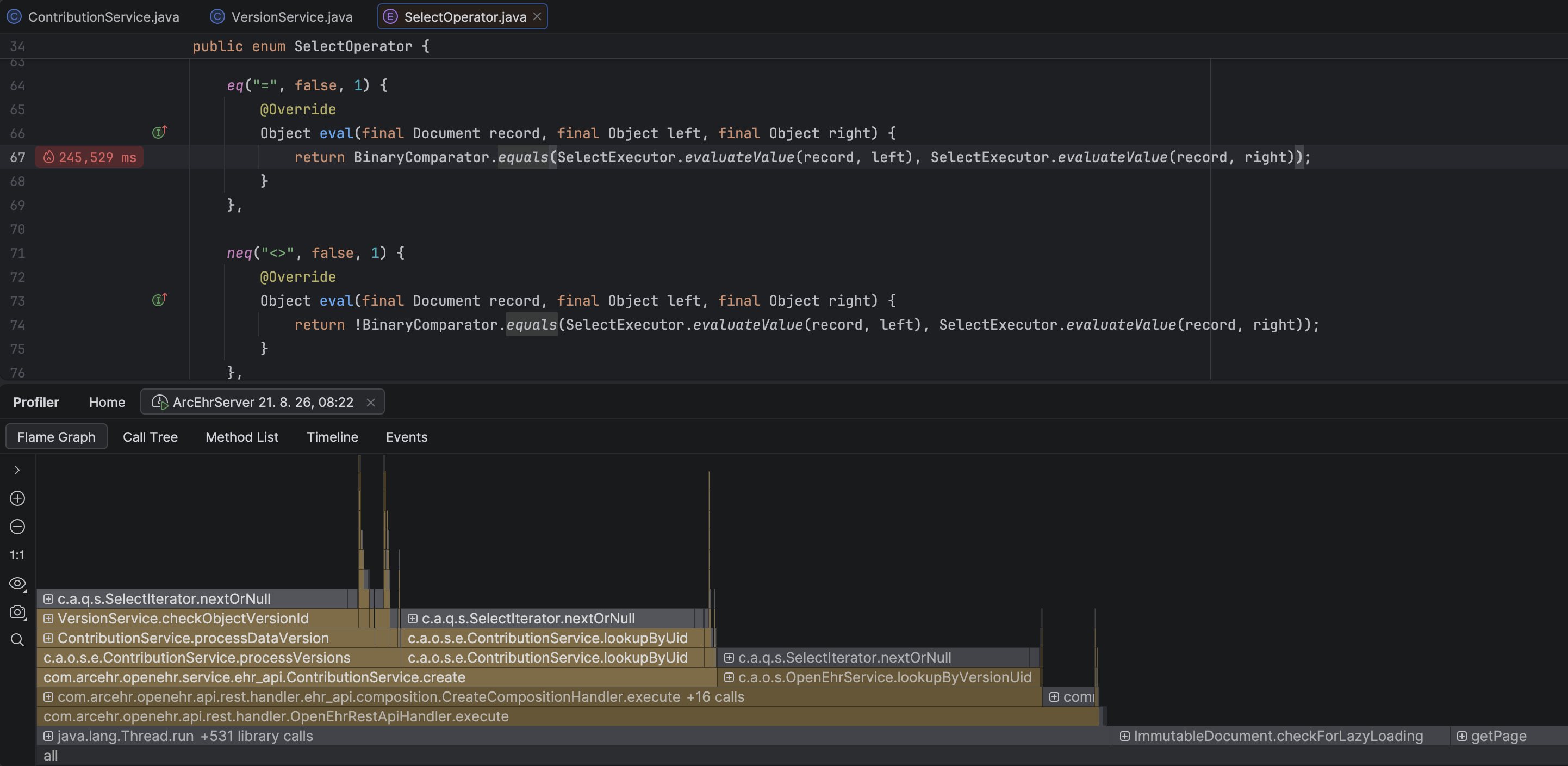This screenshot has width=1568, height=766.
Task: Click the Profiler tool window title
Action: (x=36, y=402)
